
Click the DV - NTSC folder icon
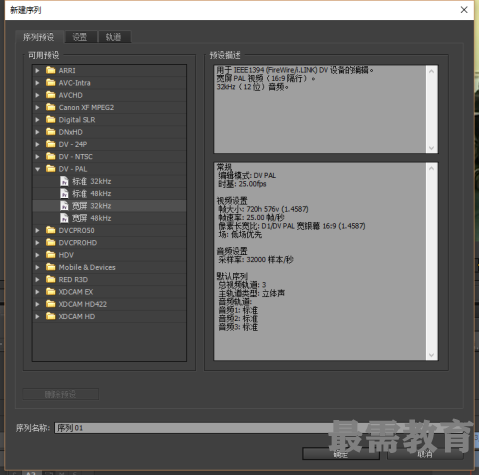click(51, 157)
